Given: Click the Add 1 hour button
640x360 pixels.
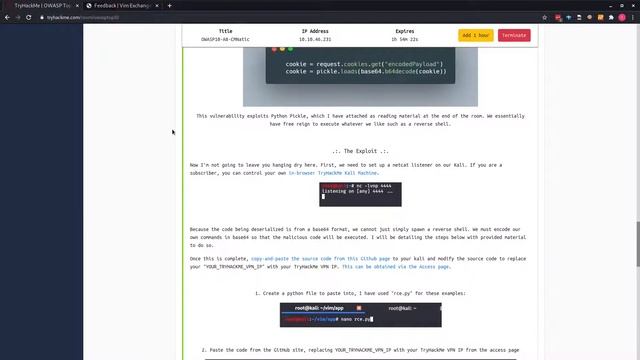Looking at the screenshot, I should (x=476, y=35).
